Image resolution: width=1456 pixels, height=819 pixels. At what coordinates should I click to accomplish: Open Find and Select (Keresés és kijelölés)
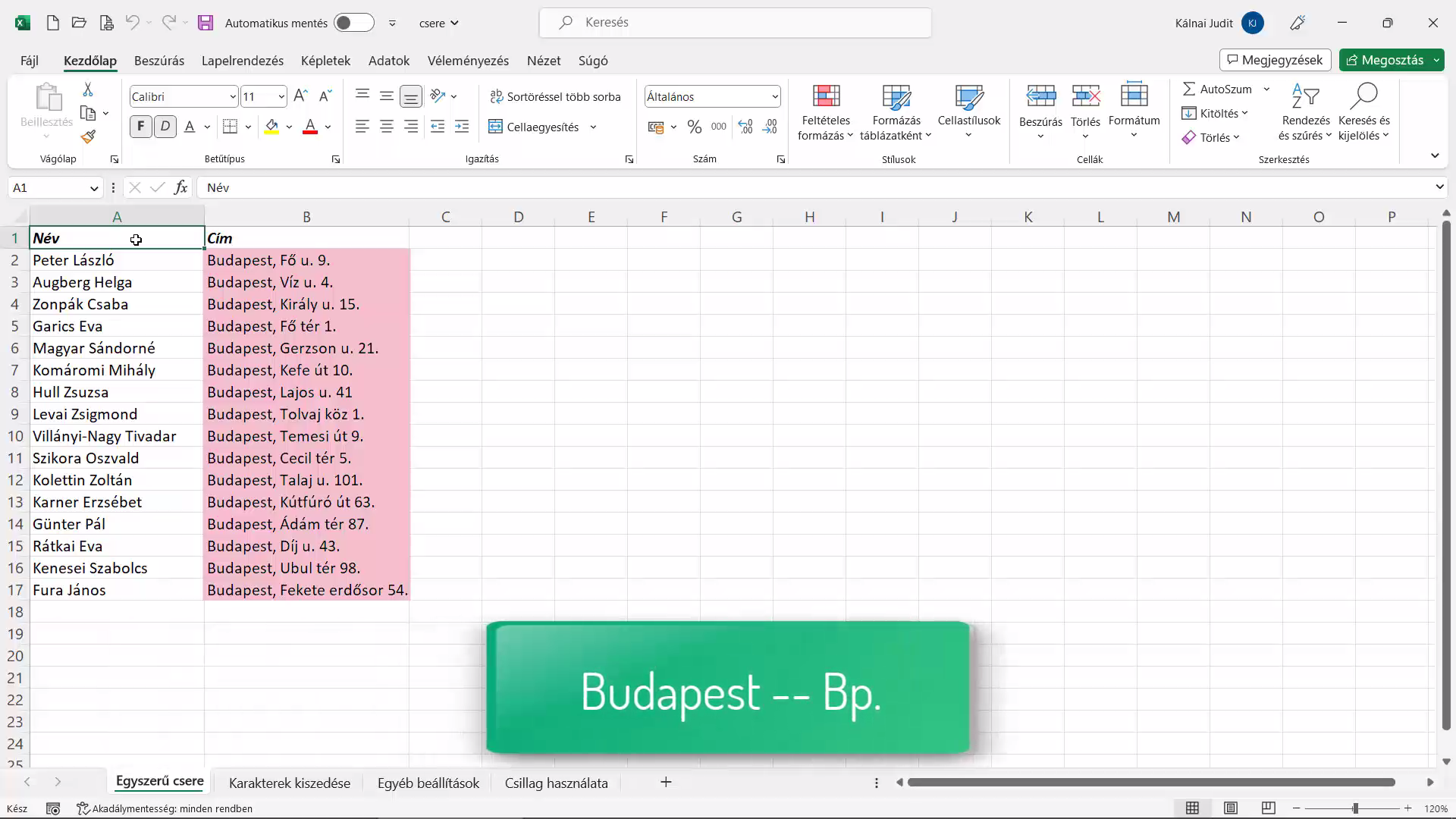coord(1363,112)
